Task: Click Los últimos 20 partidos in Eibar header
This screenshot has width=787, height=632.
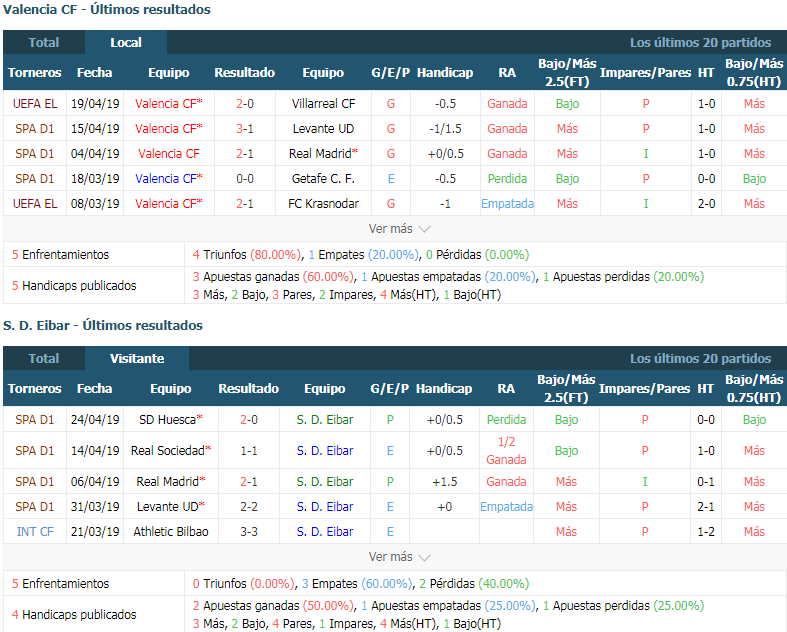Action: (x=700, y=358)
